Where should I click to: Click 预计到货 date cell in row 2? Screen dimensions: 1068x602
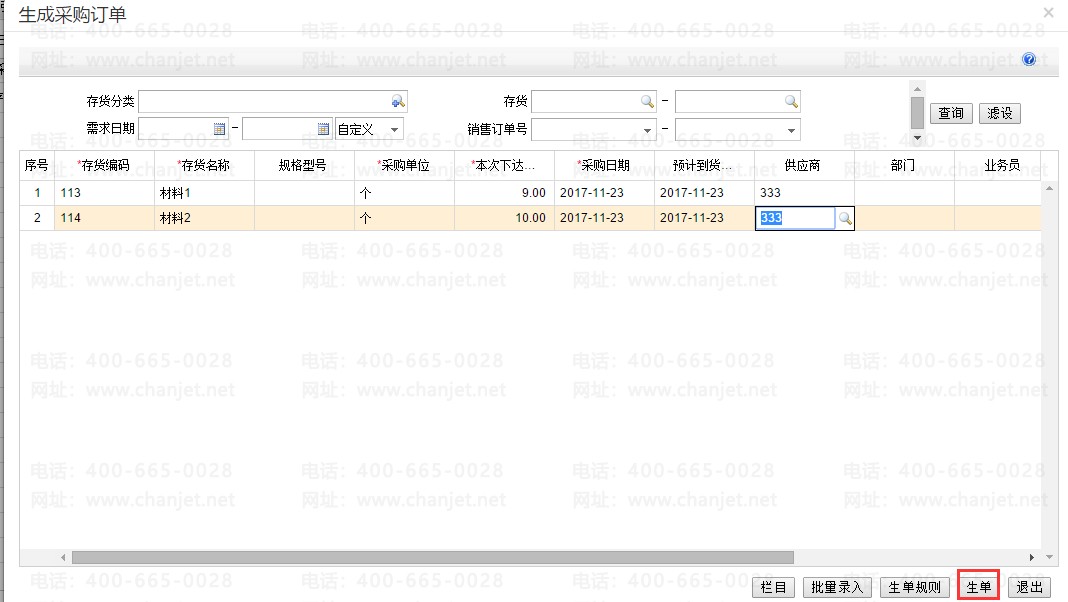coord(704,218)
